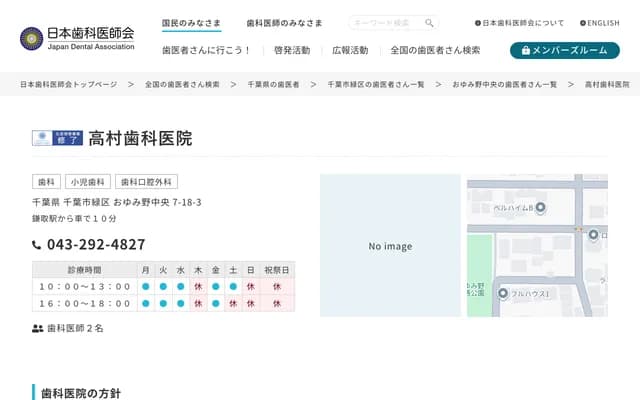This screenshot has height=400, width=640.
Task: Click 千葉県の歯医者 breadcrumb link
Action: click(273, 85)
